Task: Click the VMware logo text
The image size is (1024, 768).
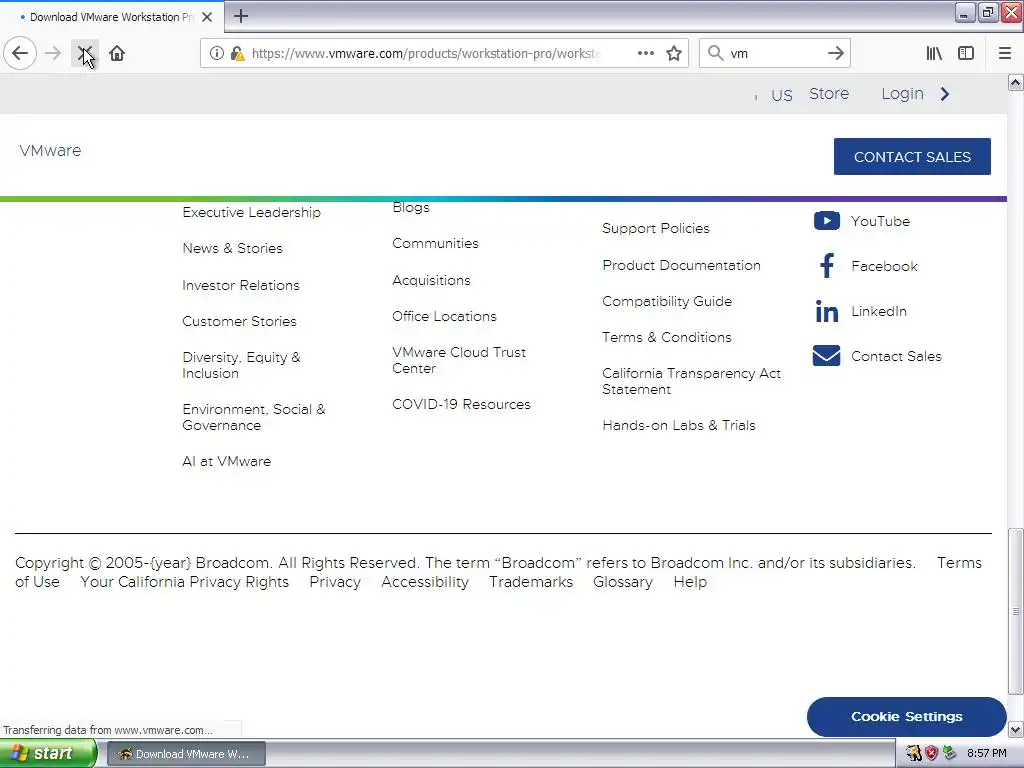Action: 50,150
